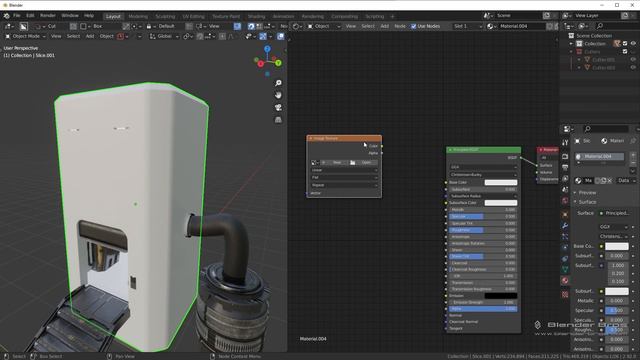640x360 pixels.
Task: Open the Object Constraints tab icon
Action: 565,259
